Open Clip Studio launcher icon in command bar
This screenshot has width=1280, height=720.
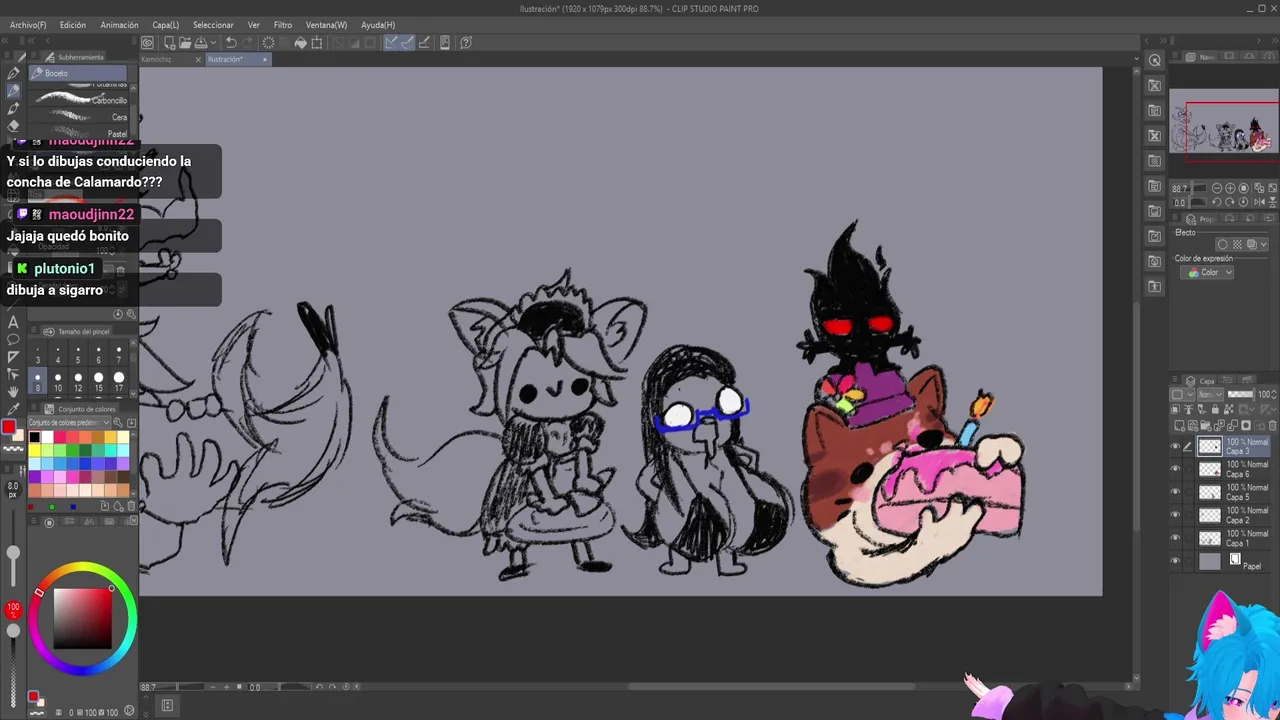click(147, 43)
